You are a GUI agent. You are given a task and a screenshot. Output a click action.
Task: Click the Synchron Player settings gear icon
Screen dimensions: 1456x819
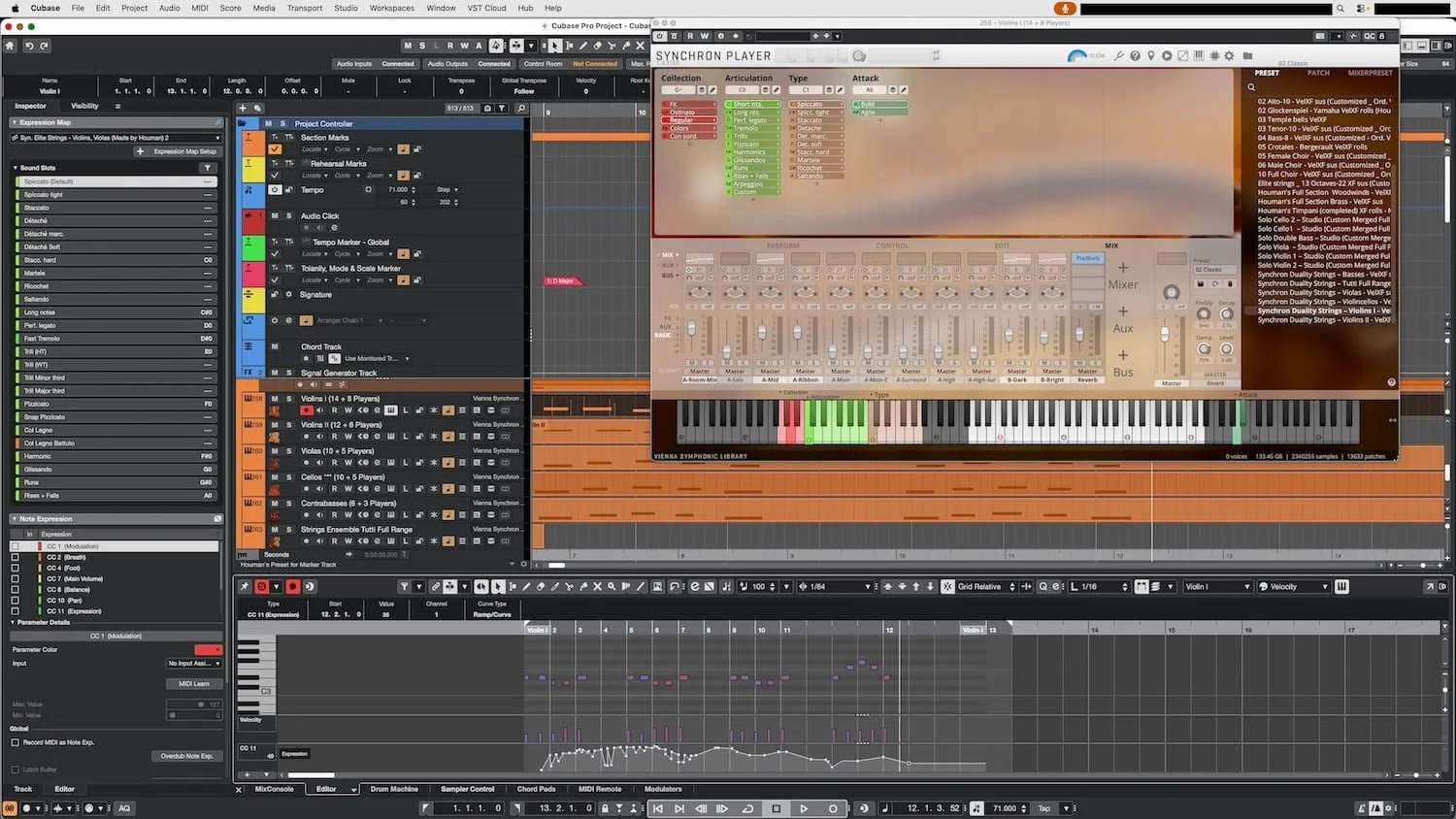click(1229, 56)
